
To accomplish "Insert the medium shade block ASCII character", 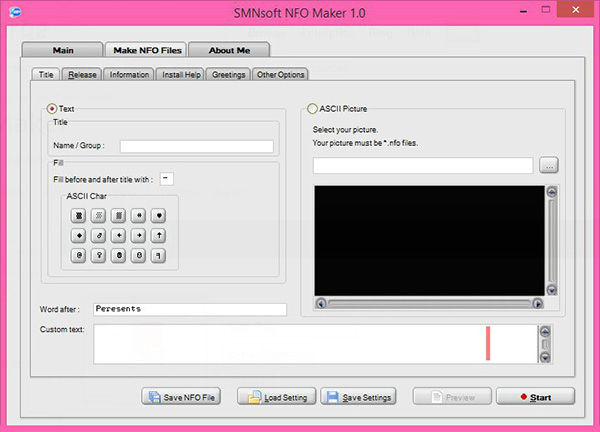I will [119, 216].
